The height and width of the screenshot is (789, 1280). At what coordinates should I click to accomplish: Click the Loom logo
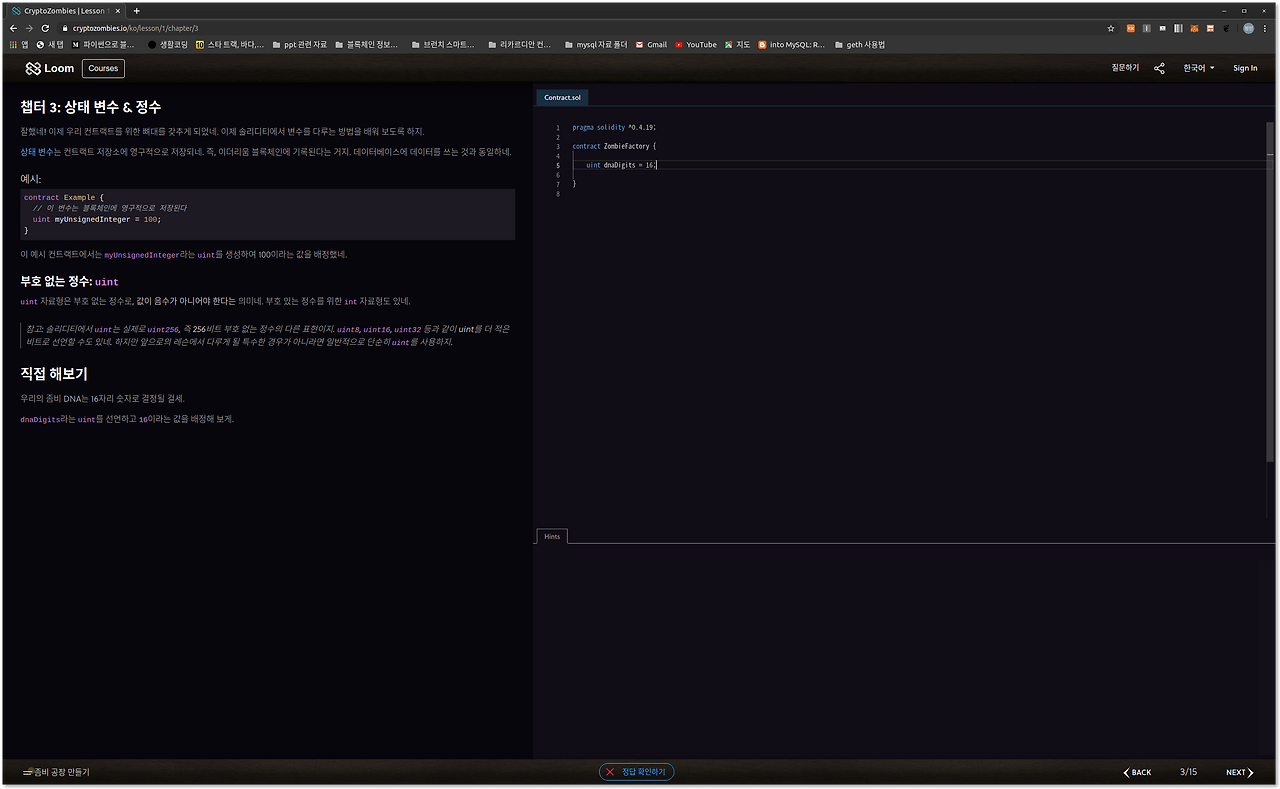point(50,68)
